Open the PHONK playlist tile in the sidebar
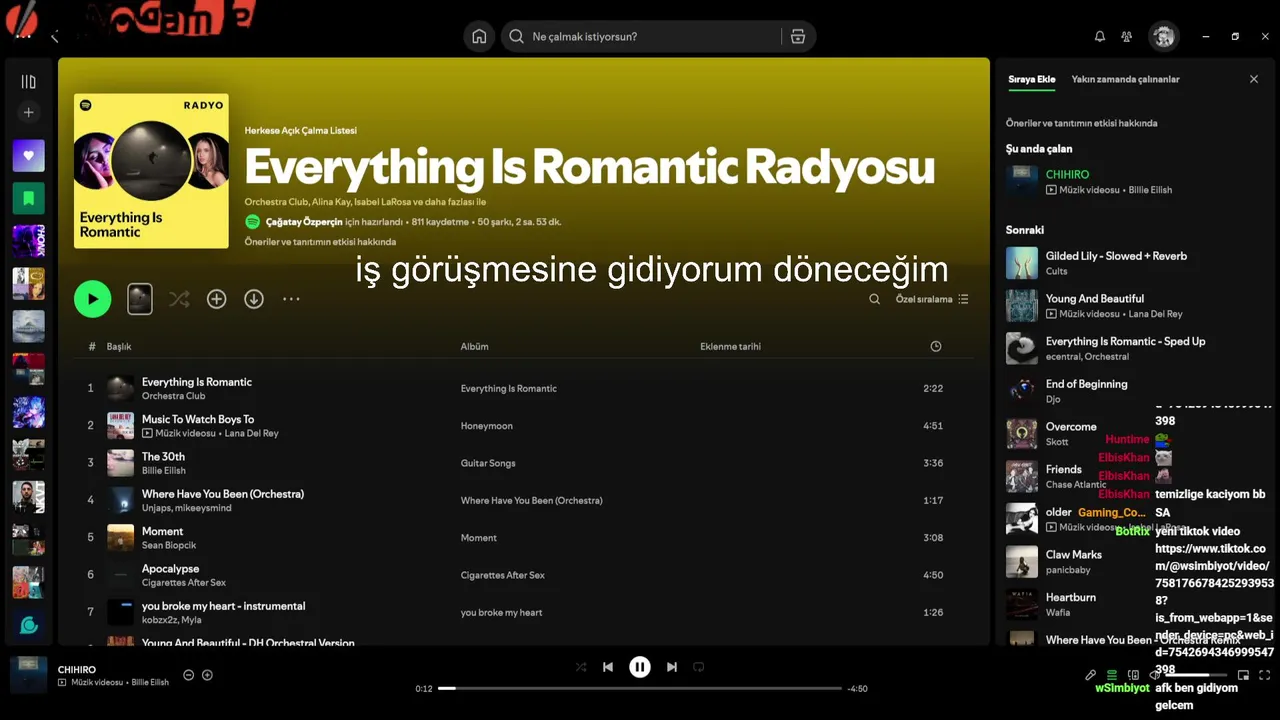Screen dimensions: 1280x720 click(28, 241)
